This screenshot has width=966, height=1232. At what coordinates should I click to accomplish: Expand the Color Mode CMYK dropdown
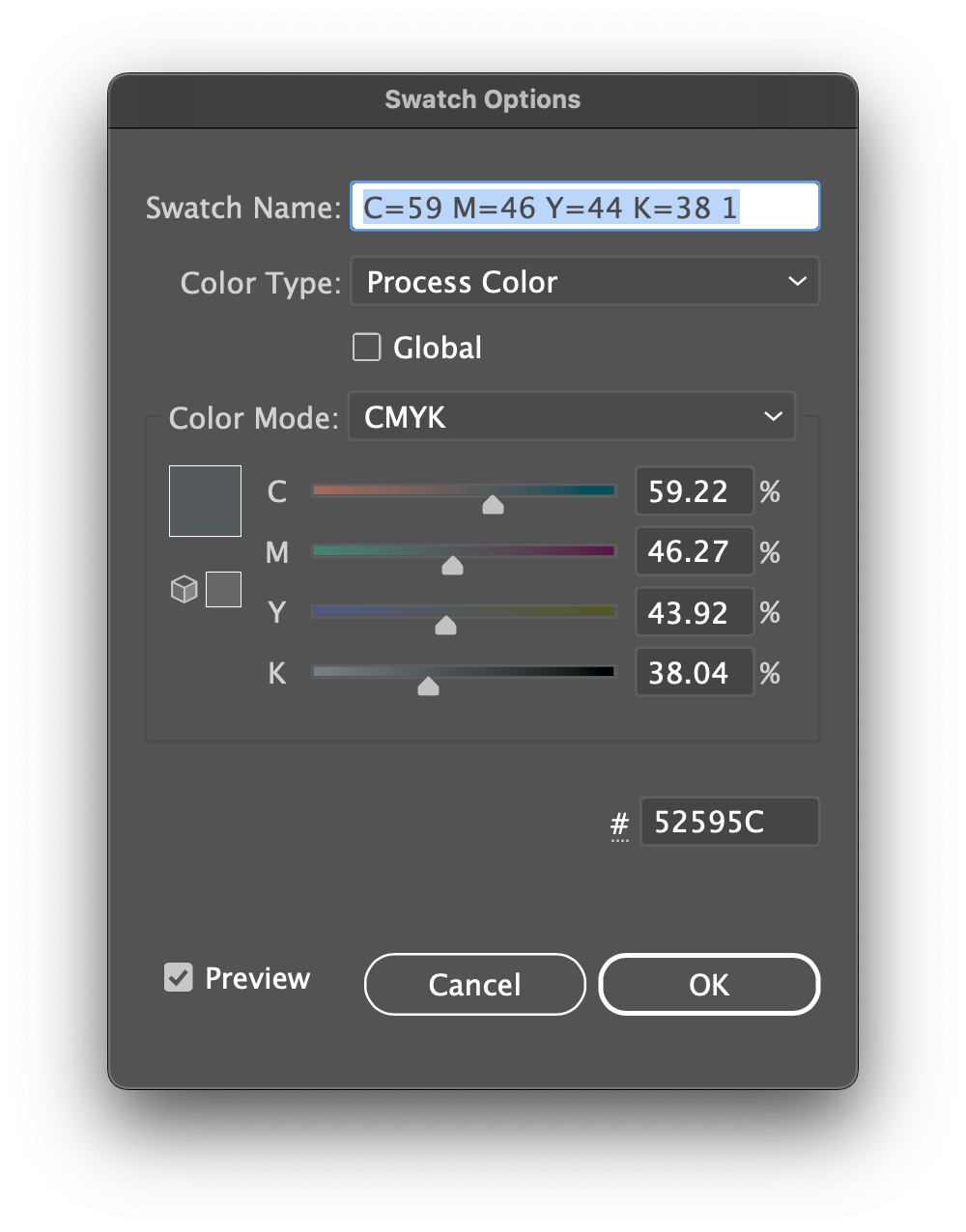tap(571, 417)
